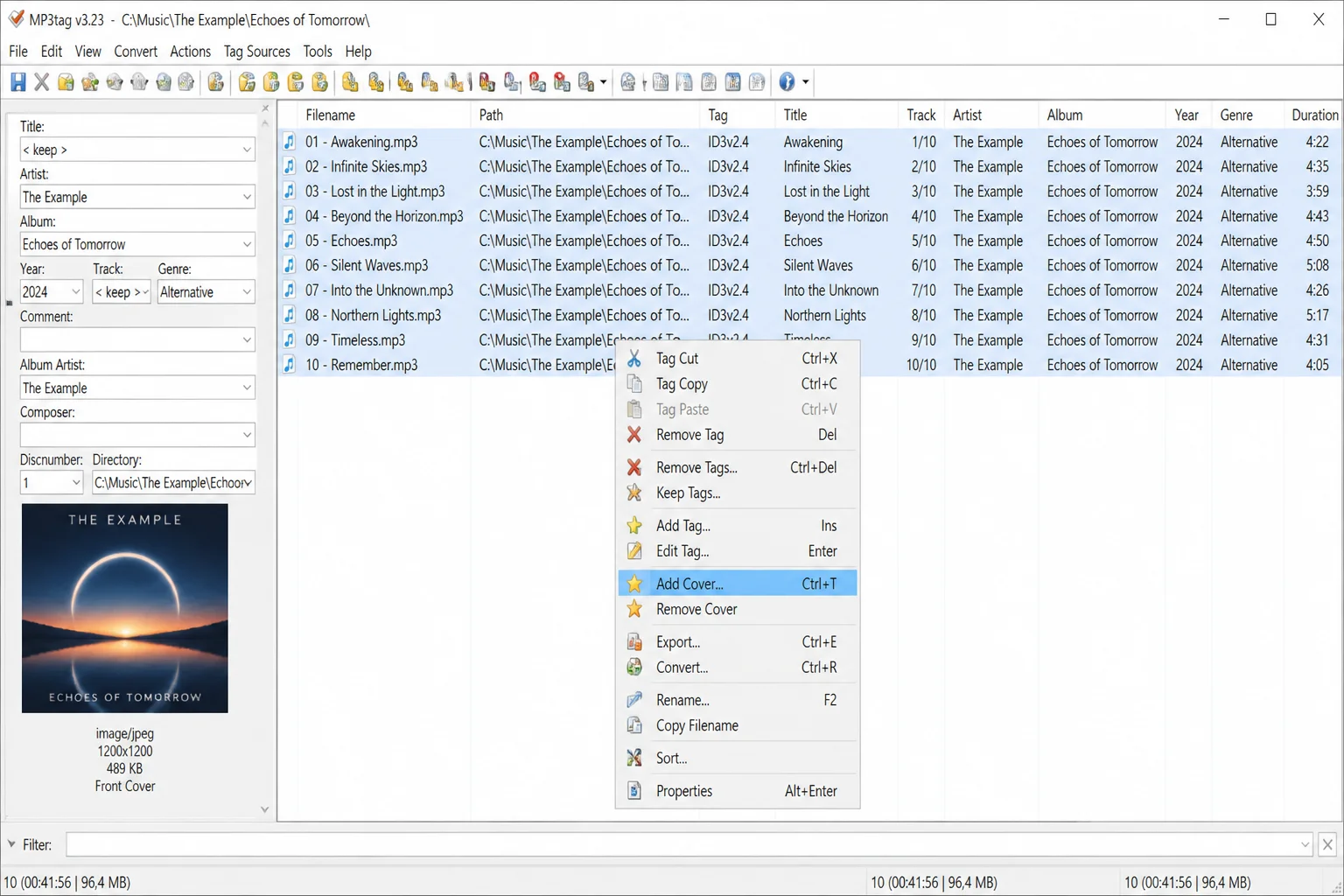Open the Tag Sources menu
This screenshot has height=896, width=1344.
click(x=256, y=52)
